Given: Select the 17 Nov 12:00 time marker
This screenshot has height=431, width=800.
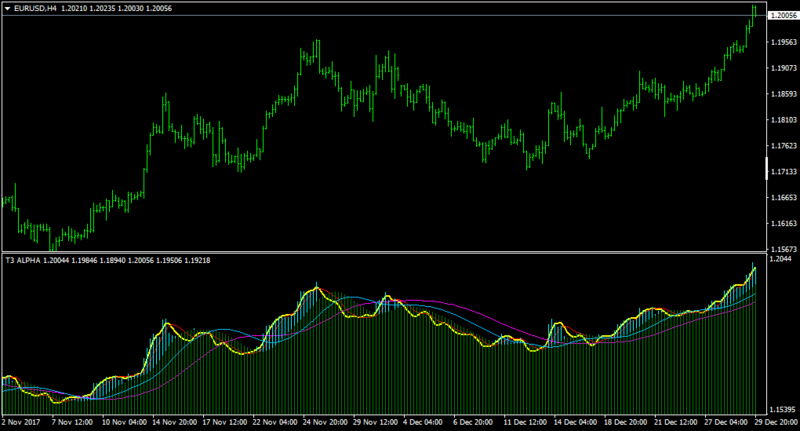Looking at the screenshot, I should 224,422.
